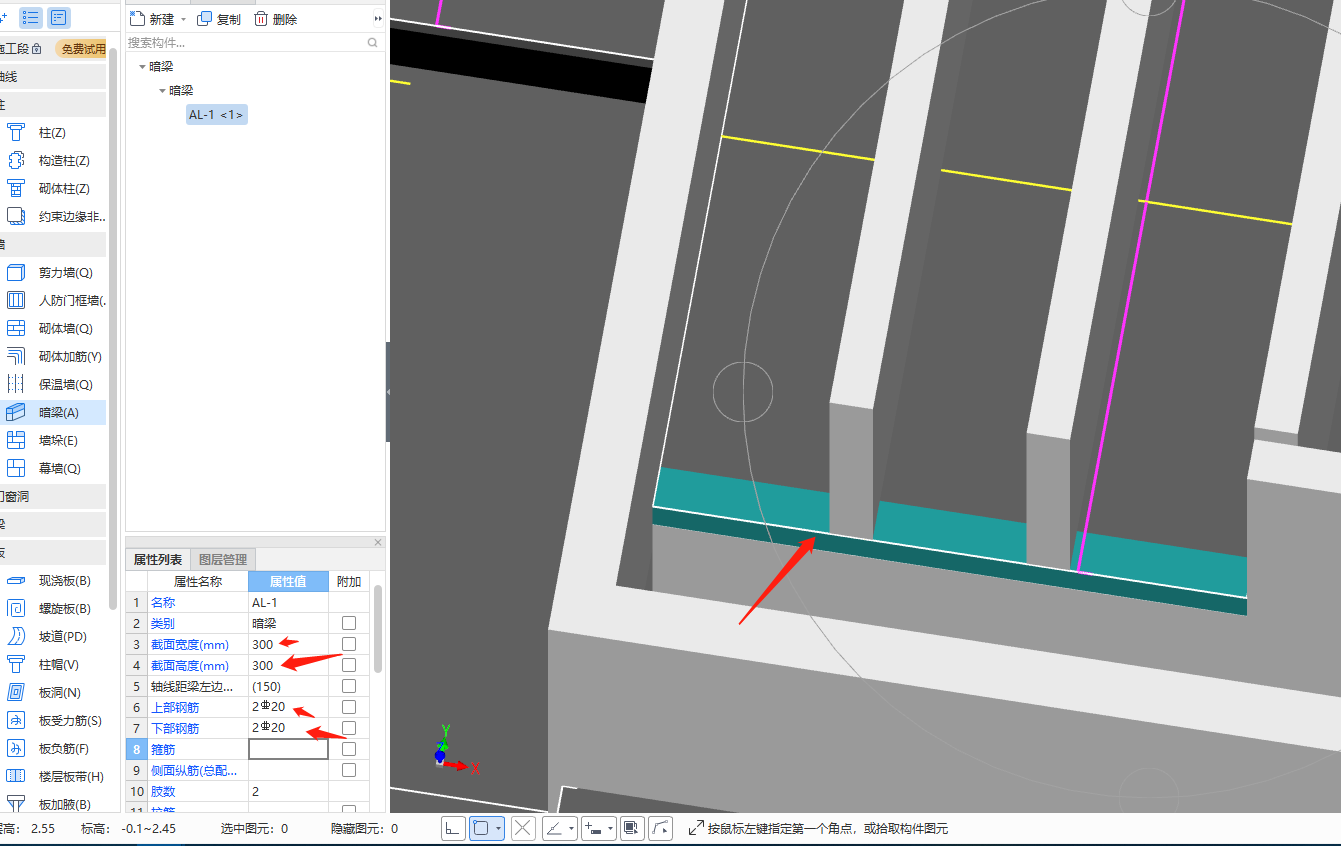
Task: Click the properties table vertical scrollbar
Action: [x=378, y=630]
